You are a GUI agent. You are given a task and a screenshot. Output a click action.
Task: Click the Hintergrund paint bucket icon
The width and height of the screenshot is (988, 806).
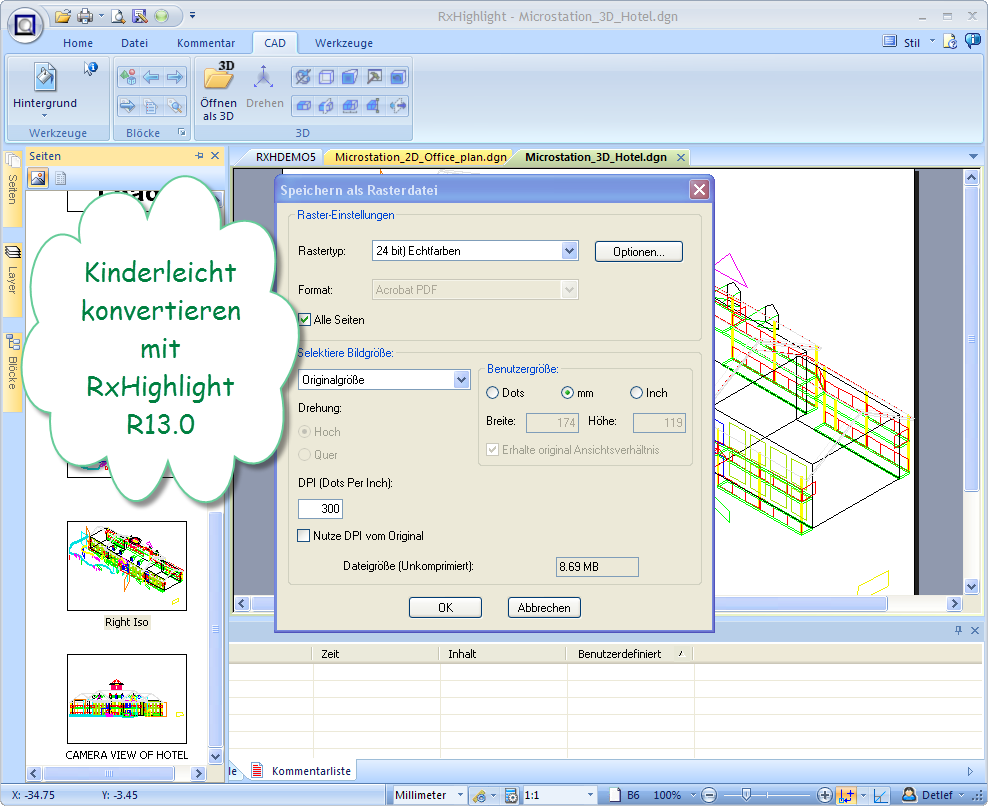[x=44, y=77]
